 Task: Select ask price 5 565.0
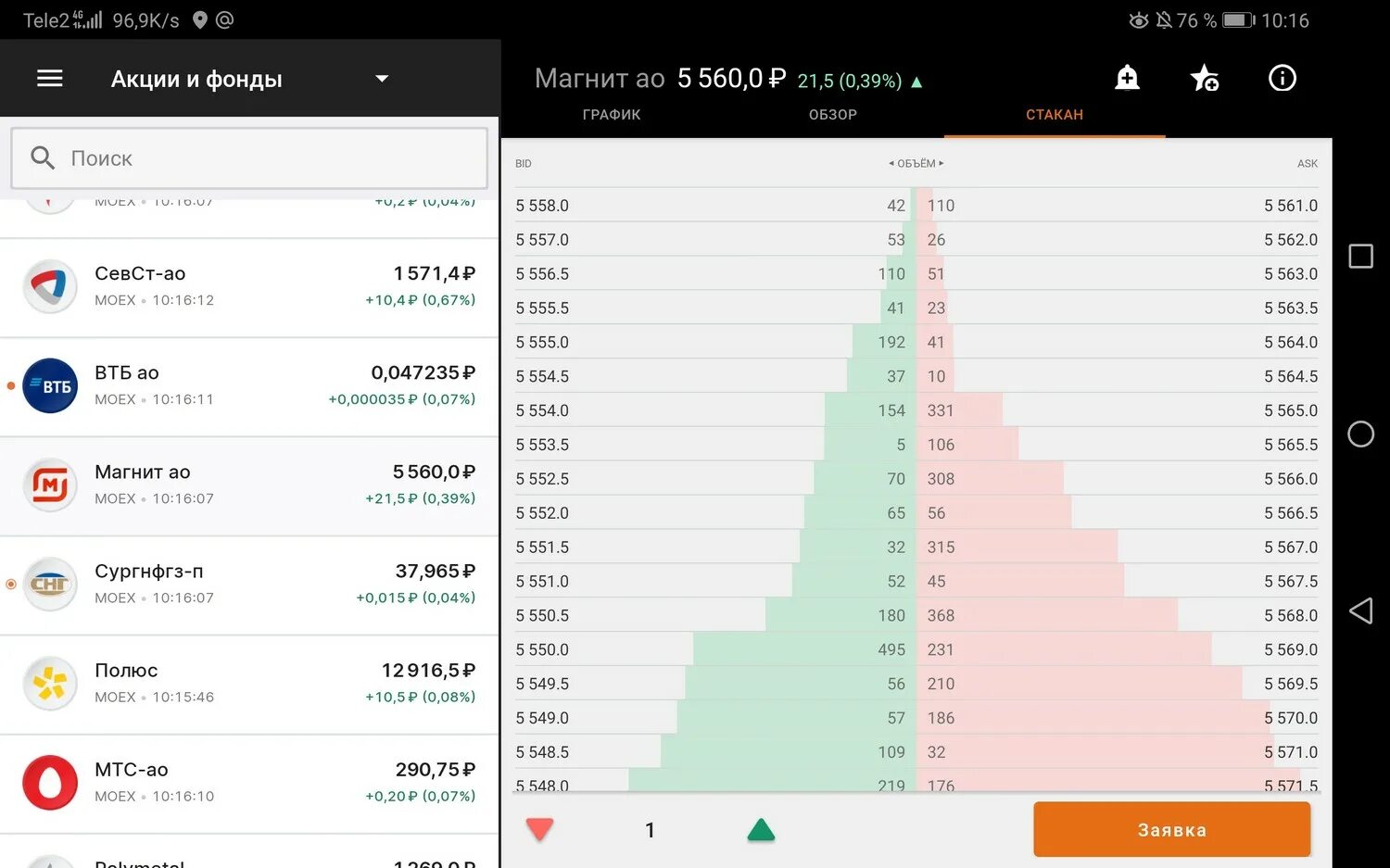1291,410
